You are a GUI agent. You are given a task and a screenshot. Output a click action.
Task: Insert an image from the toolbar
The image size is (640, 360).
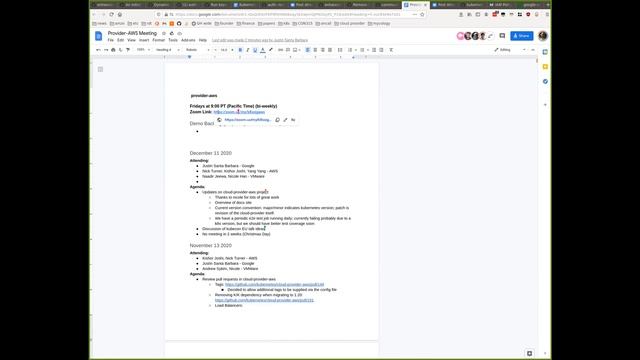click(295, 50)
